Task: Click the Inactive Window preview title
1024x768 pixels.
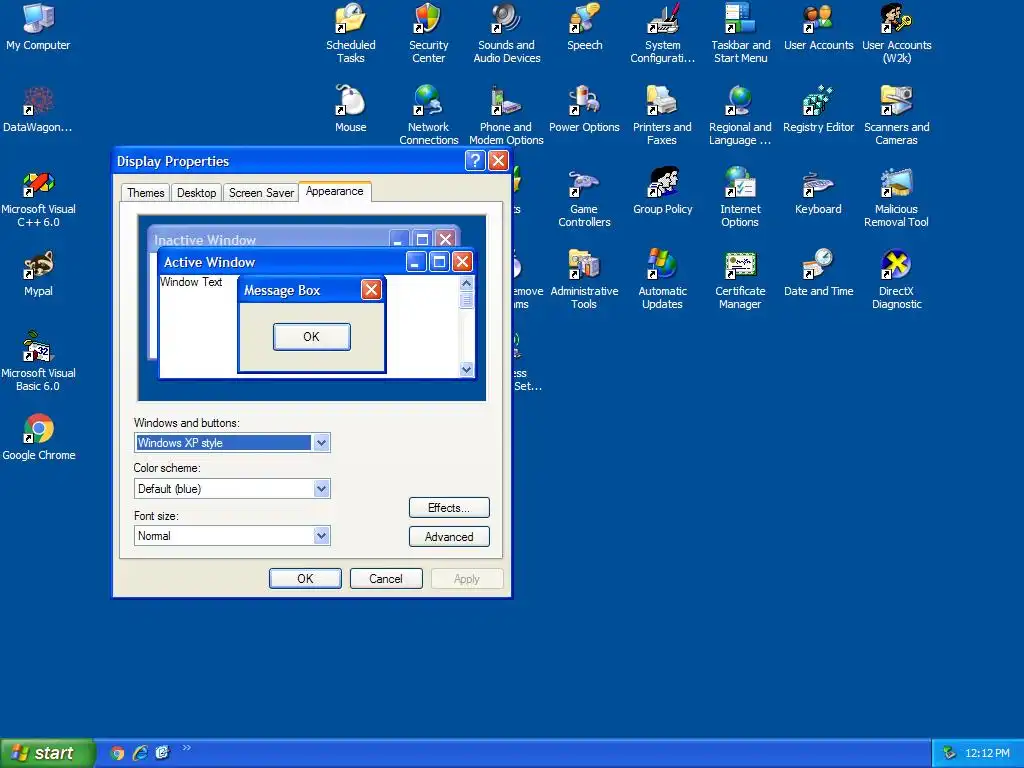Action: point(204,240)
